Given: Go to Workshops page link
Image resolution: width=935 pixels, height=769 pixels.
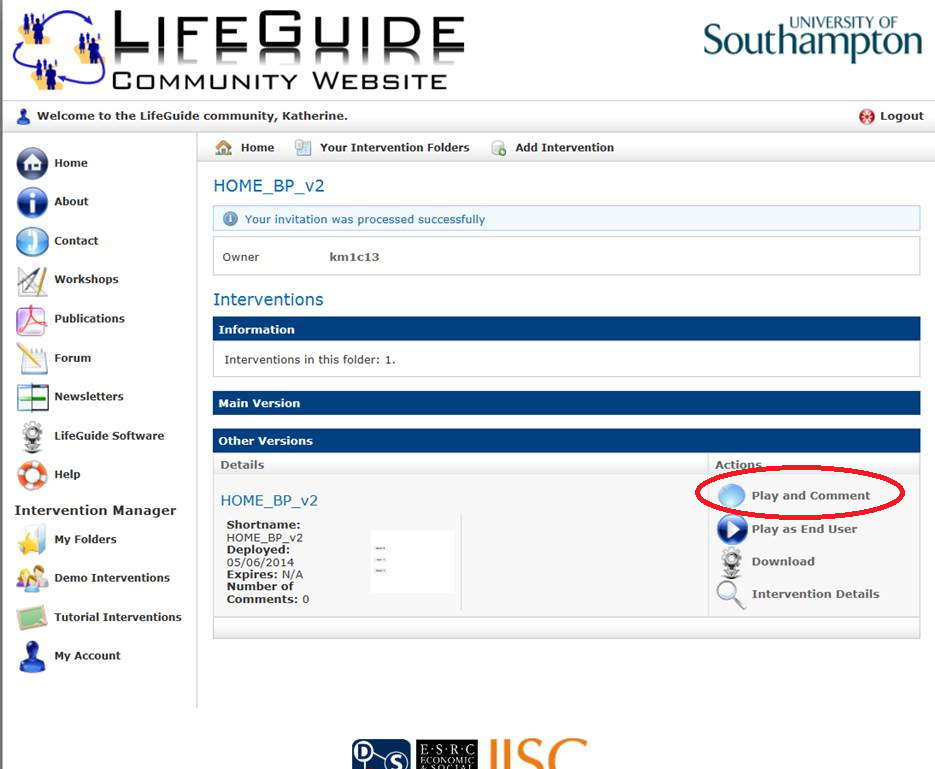Looking at the screenshot, I should 86,280.
